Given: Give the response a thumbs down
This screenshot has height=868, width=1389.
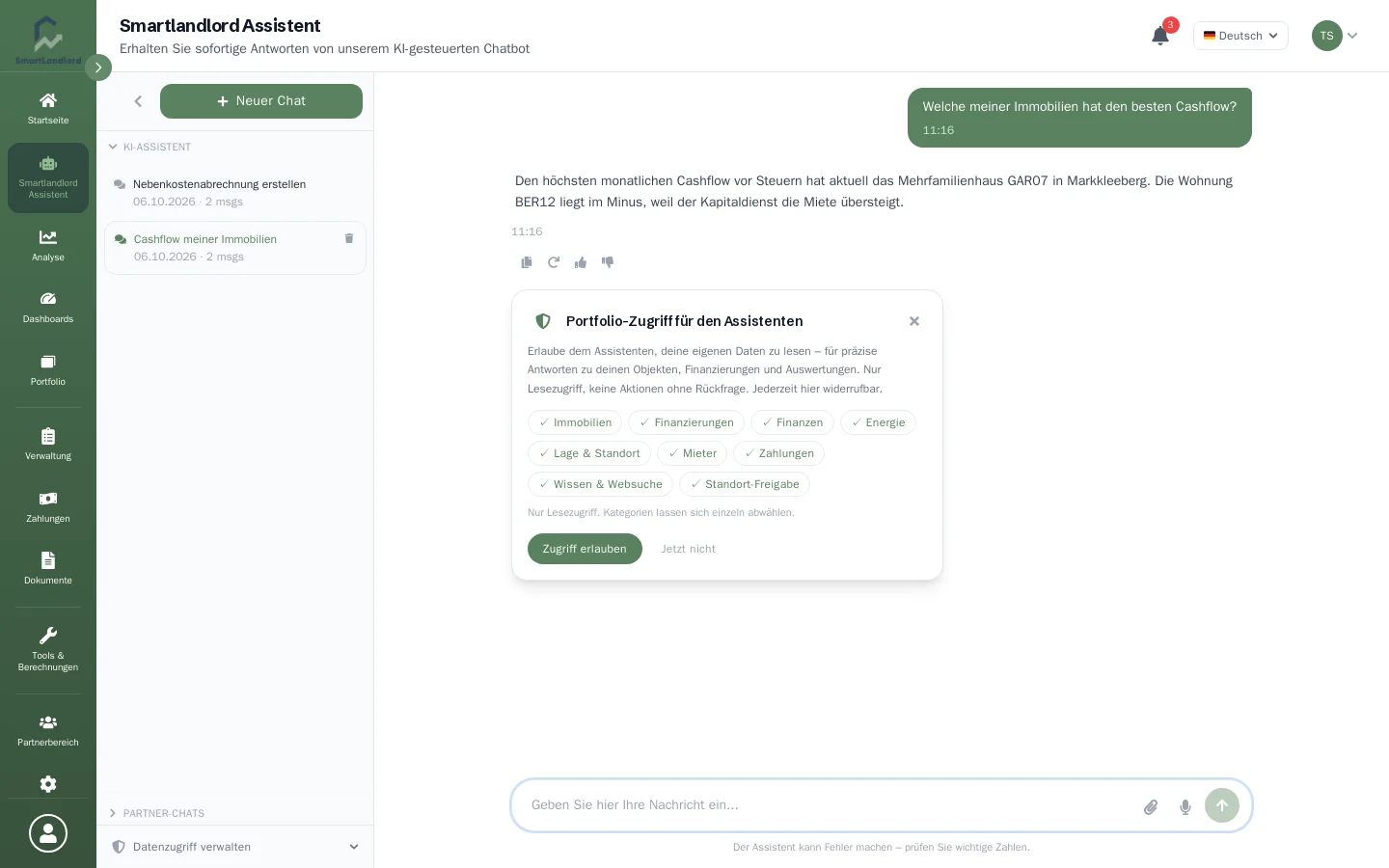Looking at the screenshot, I should pyautogui.click(x=608, y=262).
